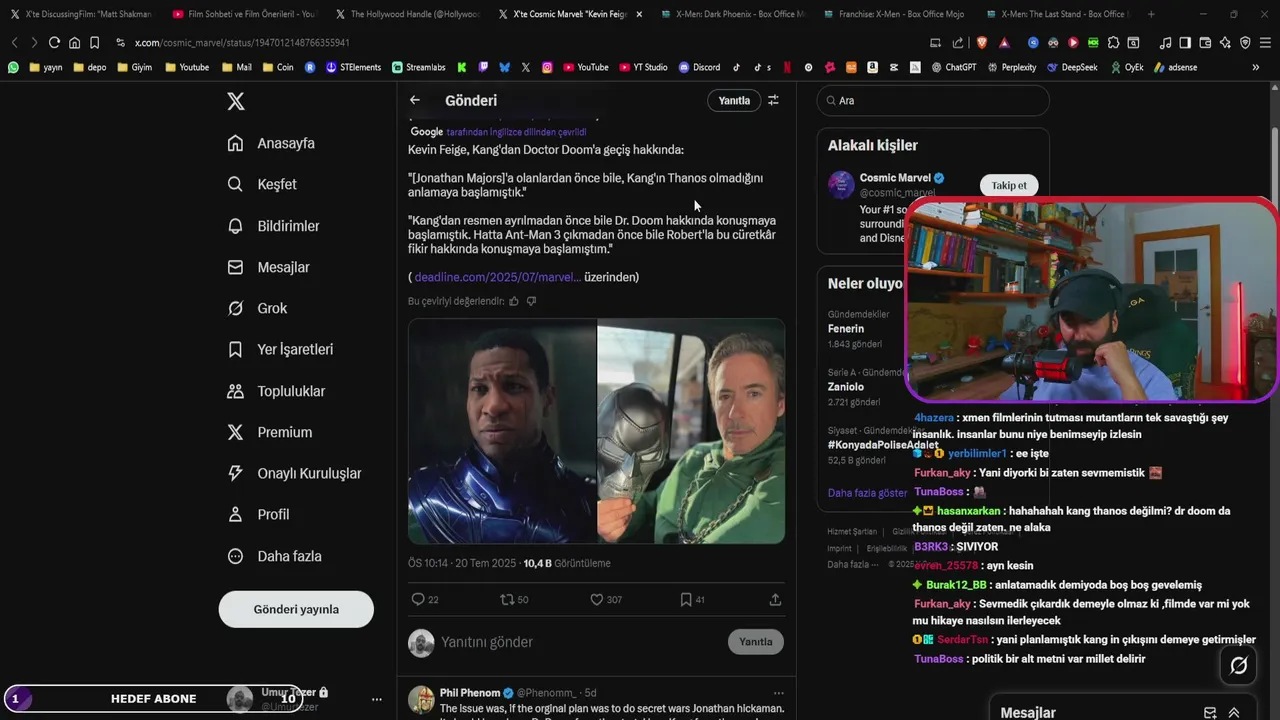Click the Ara search field

click(933, 100)
